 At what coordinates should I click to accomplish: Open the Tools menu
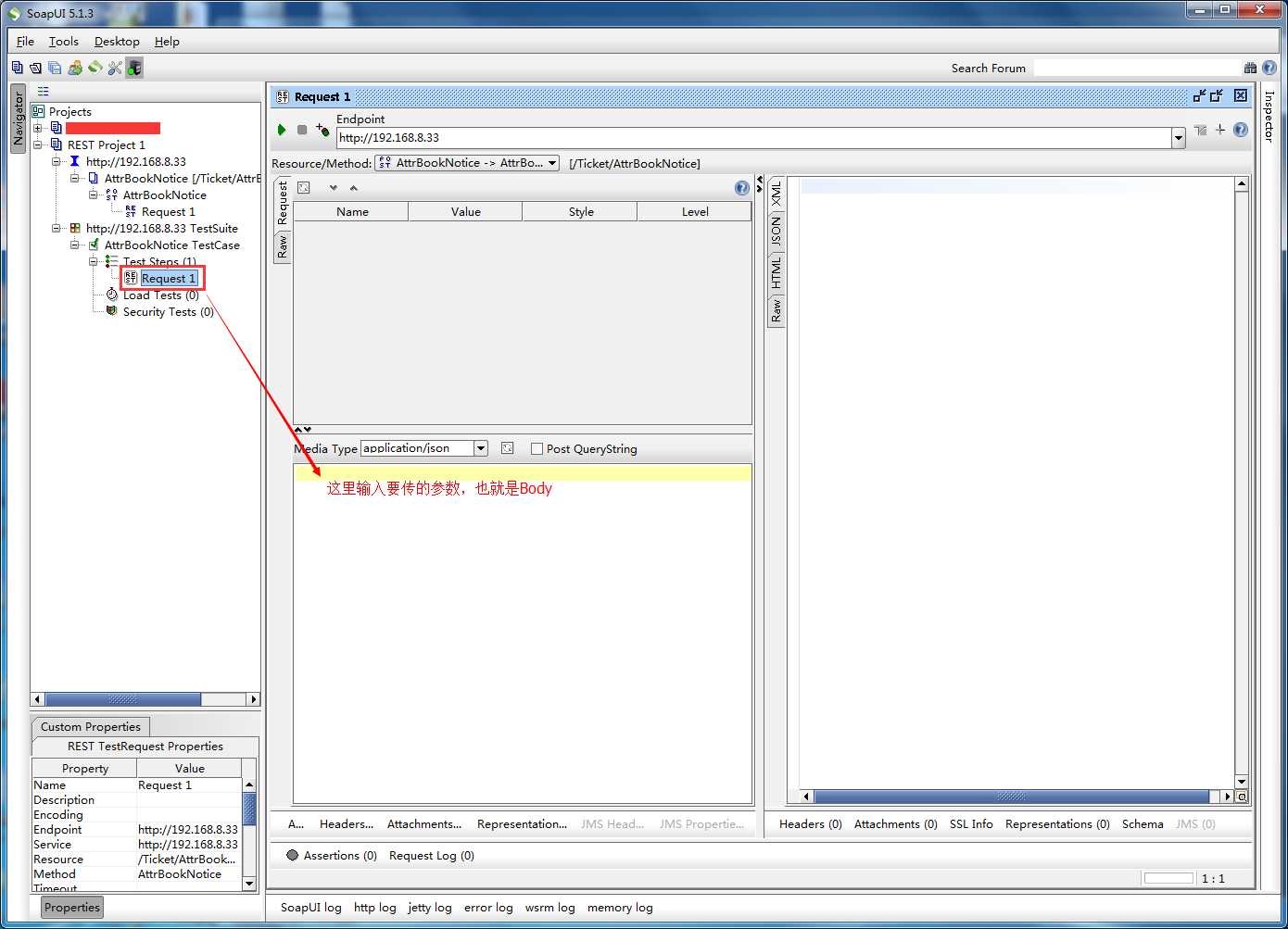[x=64, y=41]
